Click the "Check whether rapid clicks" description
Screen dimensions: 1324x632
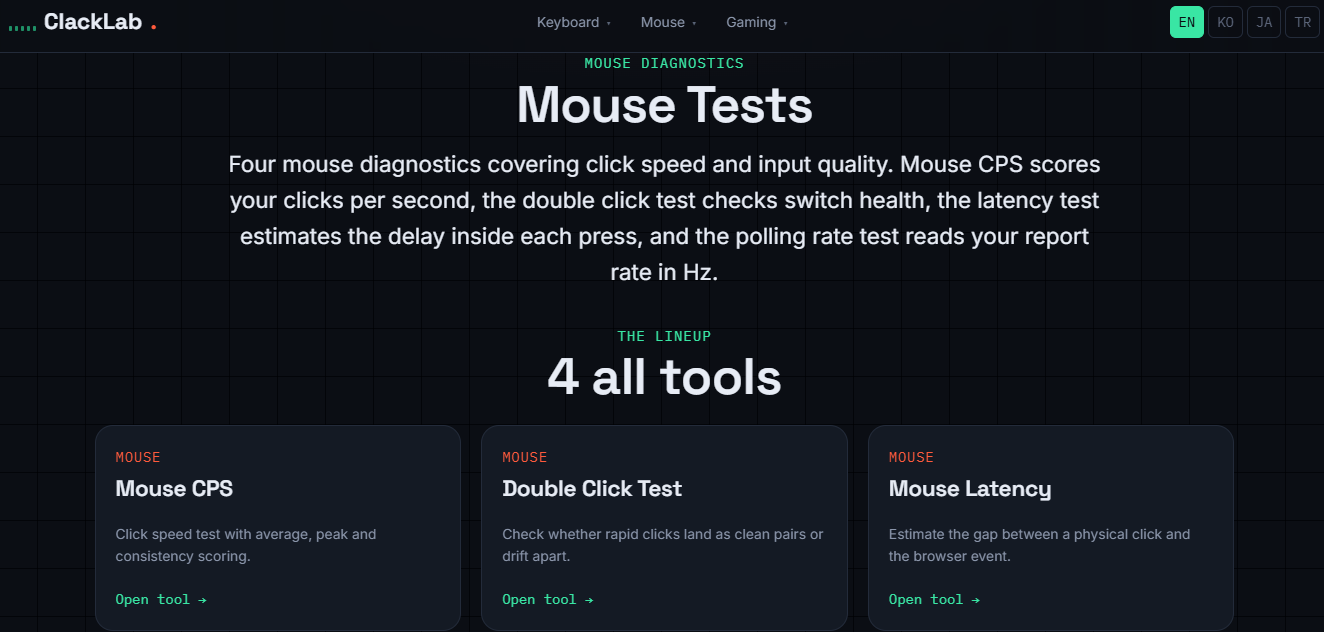[663, 545]
